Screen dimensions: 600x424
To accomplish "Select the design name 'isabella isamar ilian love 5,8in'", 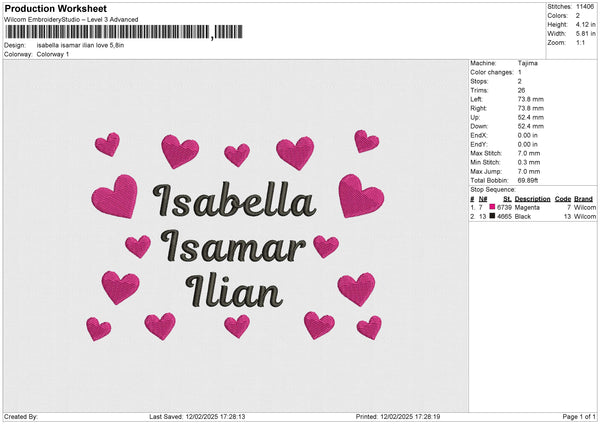I will tap(80, 45).
